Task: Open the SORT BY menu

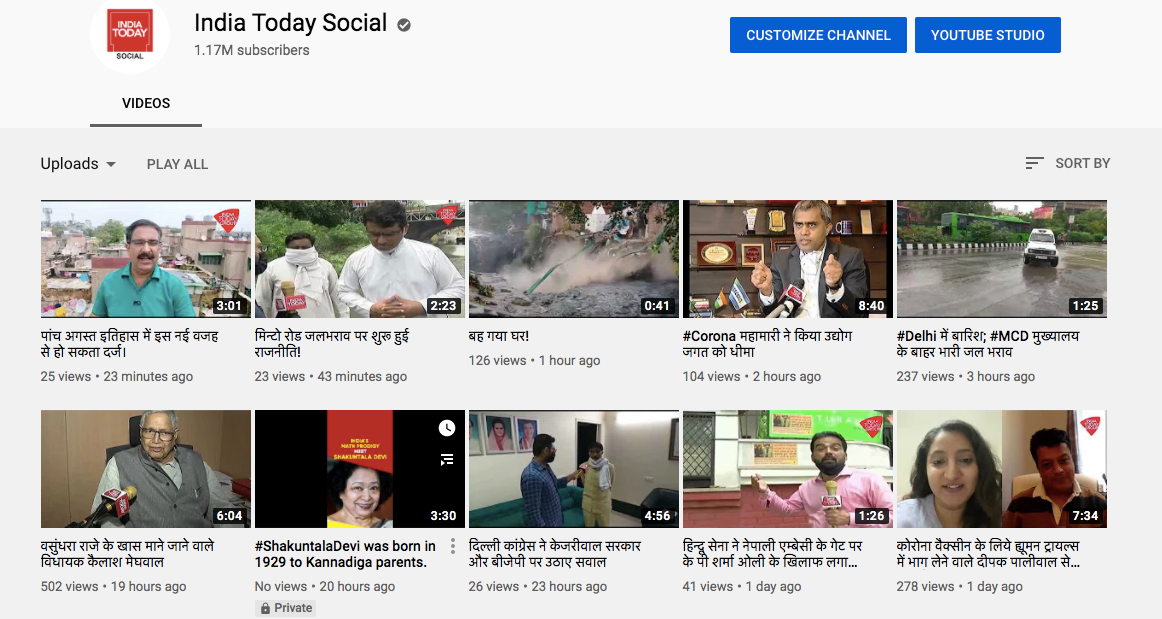Action: click(x=1068, y=163)
